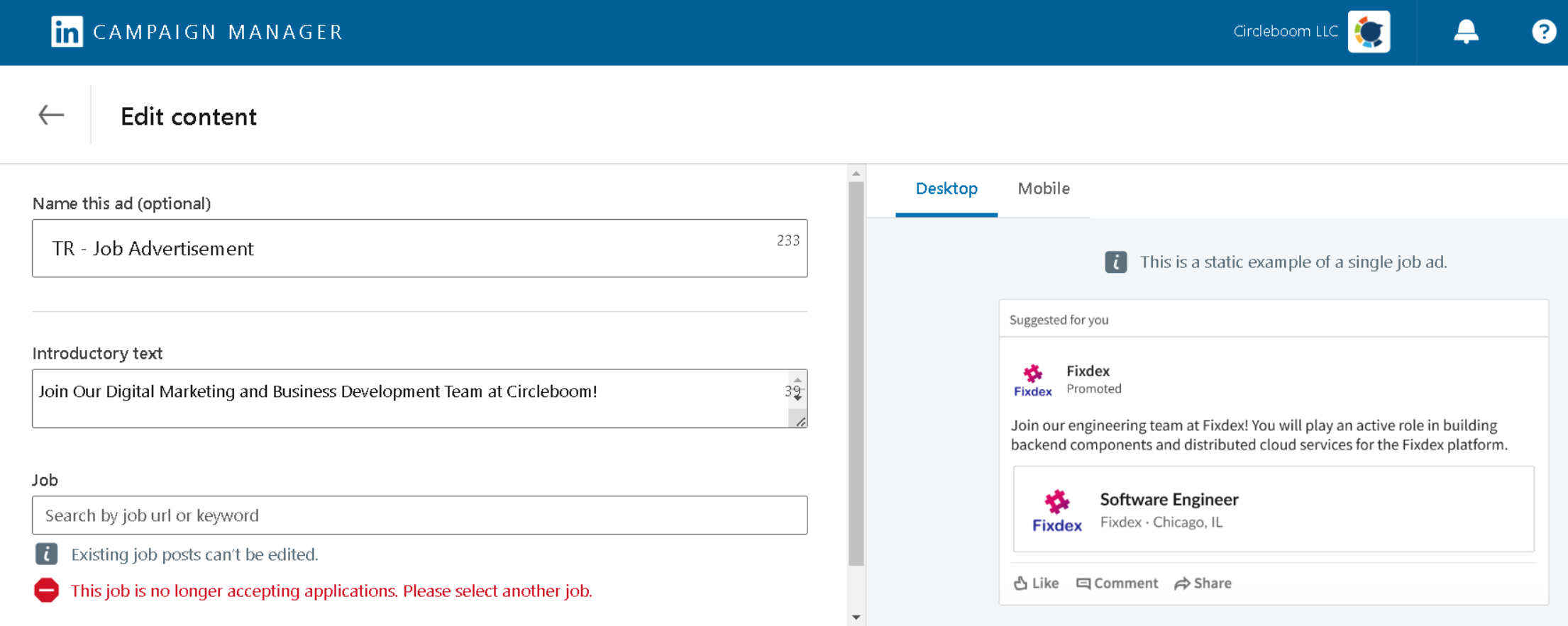Navigate back using the arrow icon

50,115
